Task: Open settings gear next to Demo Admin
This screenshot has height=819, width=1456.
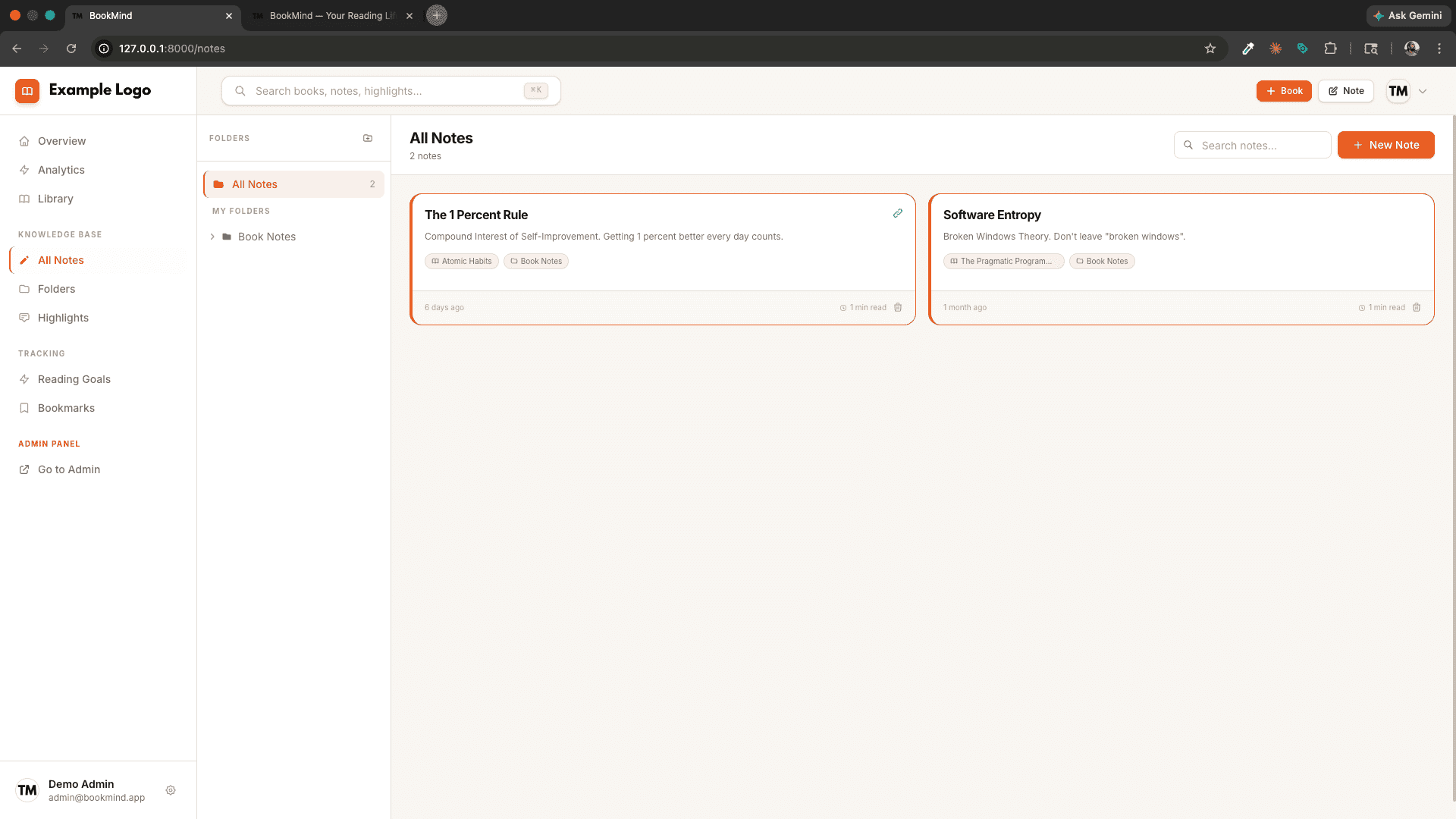Action: coord(171,790)
